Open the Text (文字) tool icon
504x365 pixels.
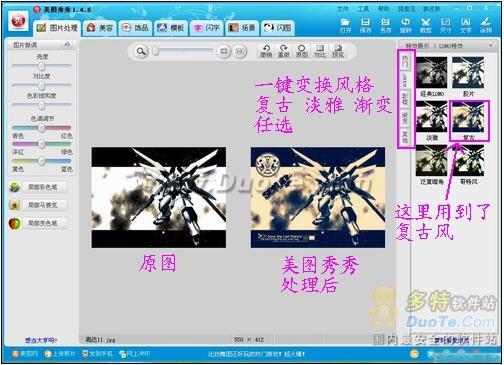465,26
